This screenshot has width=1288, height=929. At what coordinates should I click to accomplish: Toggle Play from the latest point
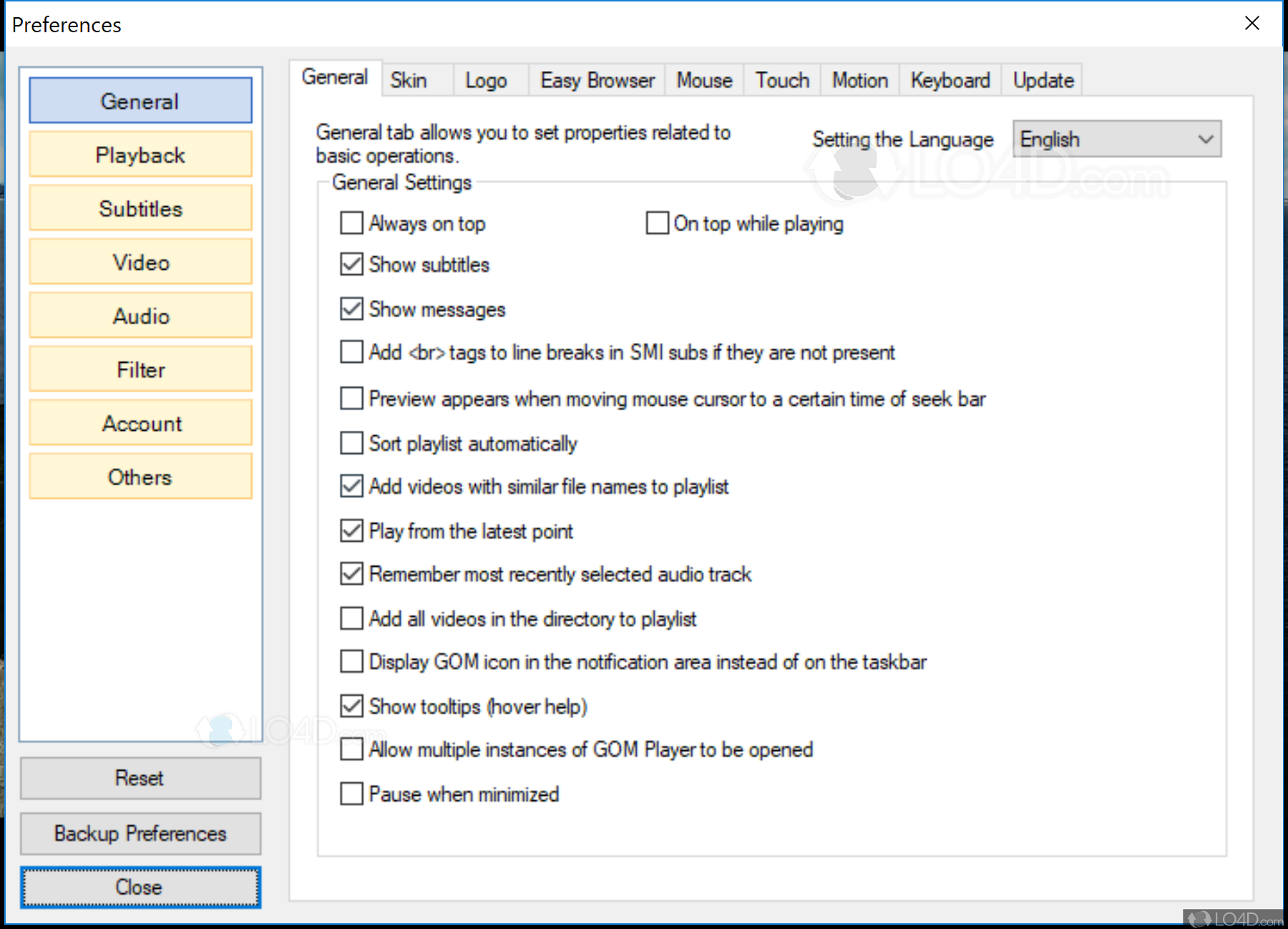pyautogui.click(x=351, y=531)
